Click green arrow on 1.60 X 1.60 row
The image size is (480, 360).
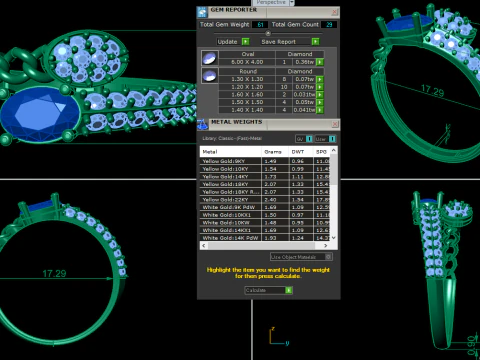[320, 95]
